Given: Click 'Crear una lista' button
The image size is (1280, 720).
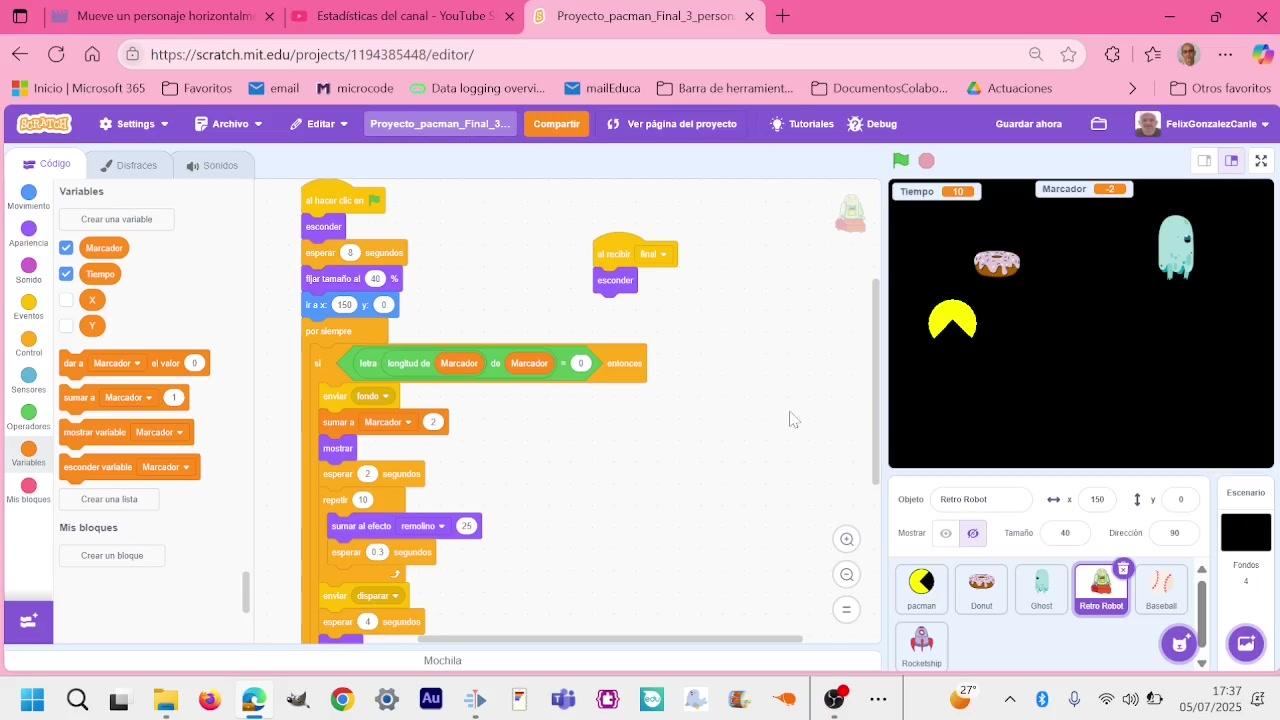Looking at the screenshot, I should pyautogui.click(x=110, y=499).
